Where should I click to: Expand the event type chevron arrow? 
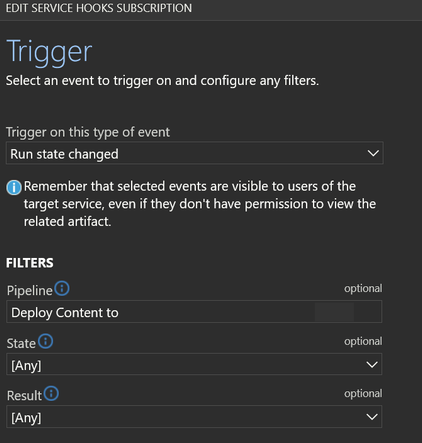[373, 153]
